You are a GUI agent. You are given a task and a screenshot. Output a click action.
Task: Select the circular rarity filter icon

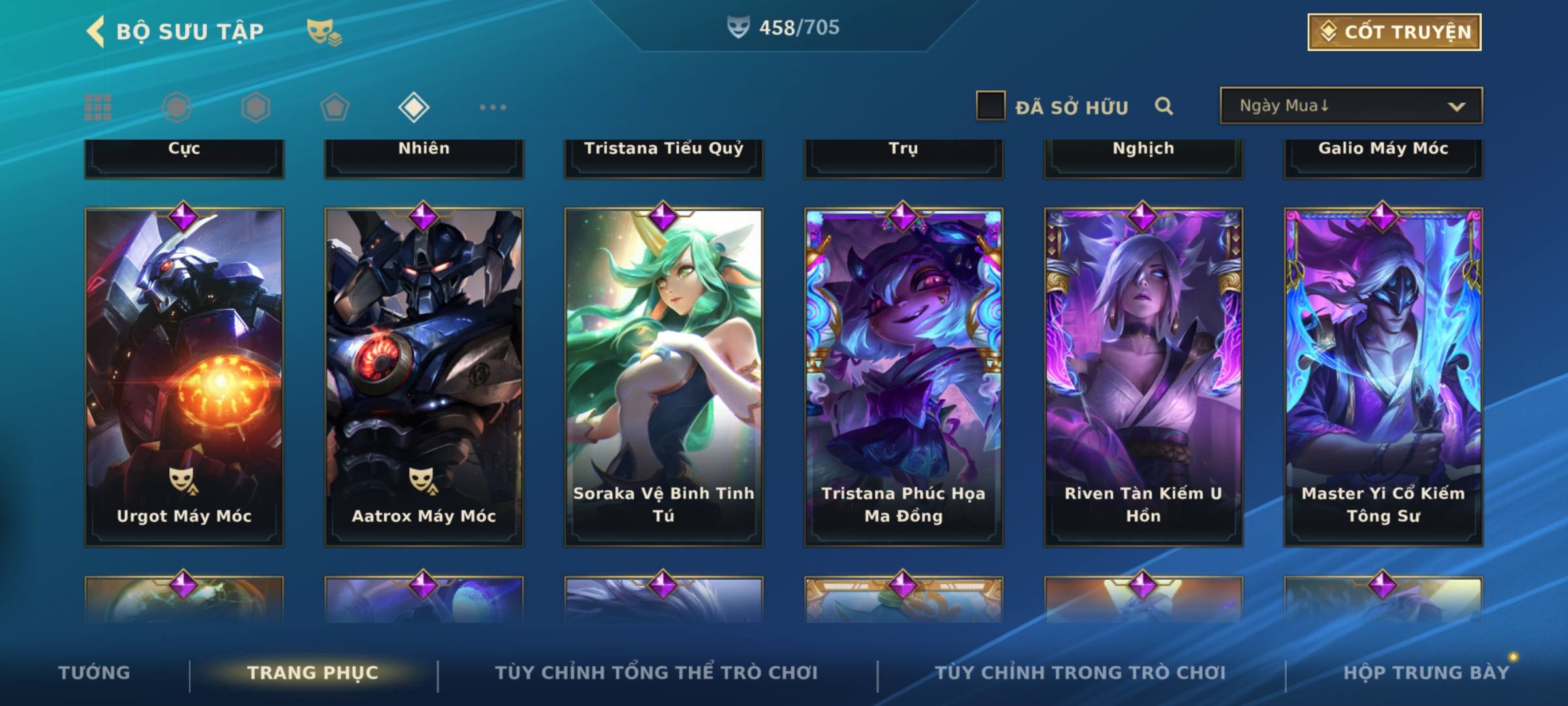click(x=176, y=107)
